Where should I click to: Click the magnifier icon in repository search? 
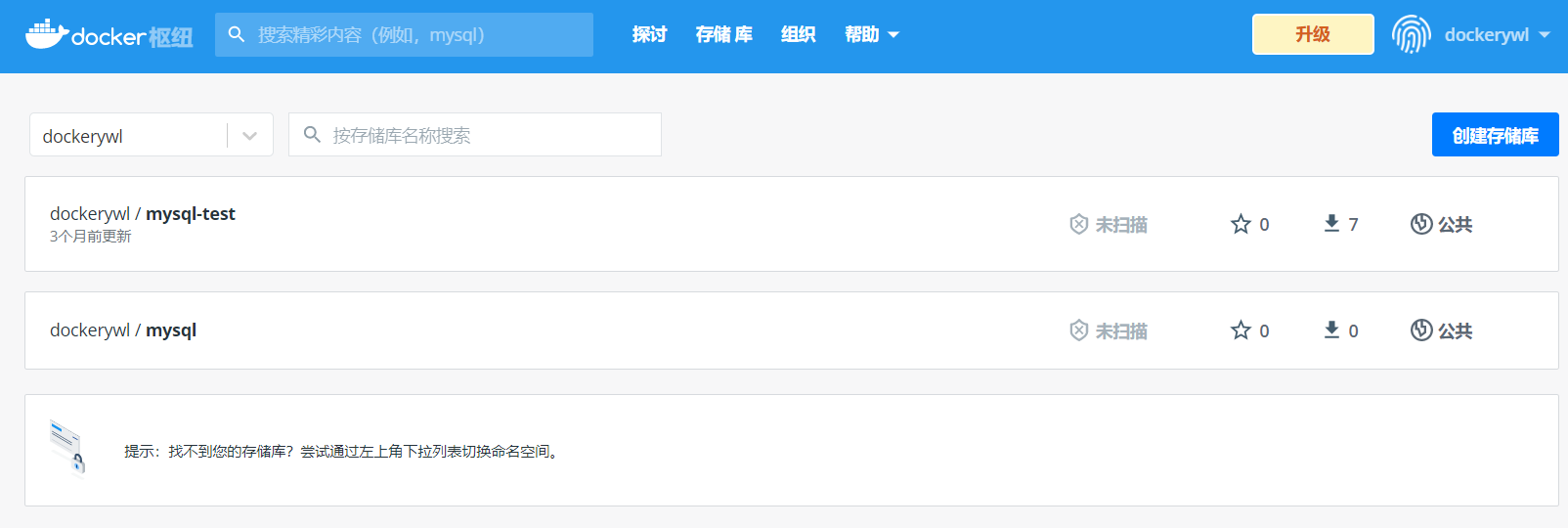312,135
